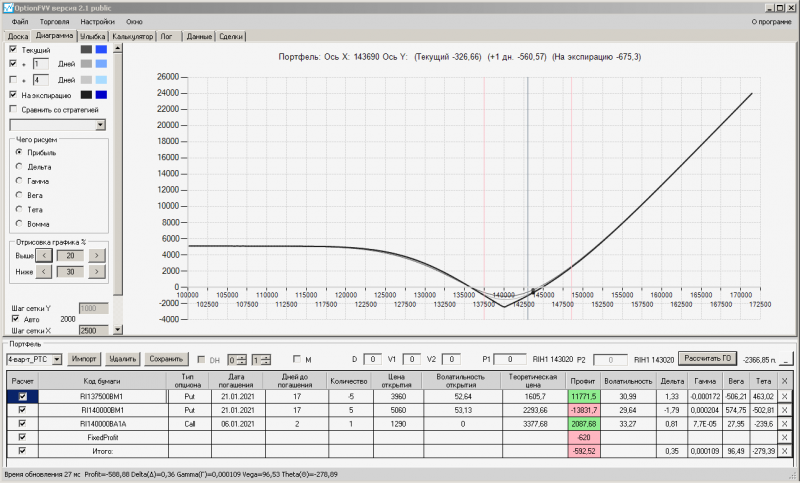Viewport: 800px width, 483px height.
Task: Remove the RI140000BM1 row with X icon
Action: pos(785,410)
